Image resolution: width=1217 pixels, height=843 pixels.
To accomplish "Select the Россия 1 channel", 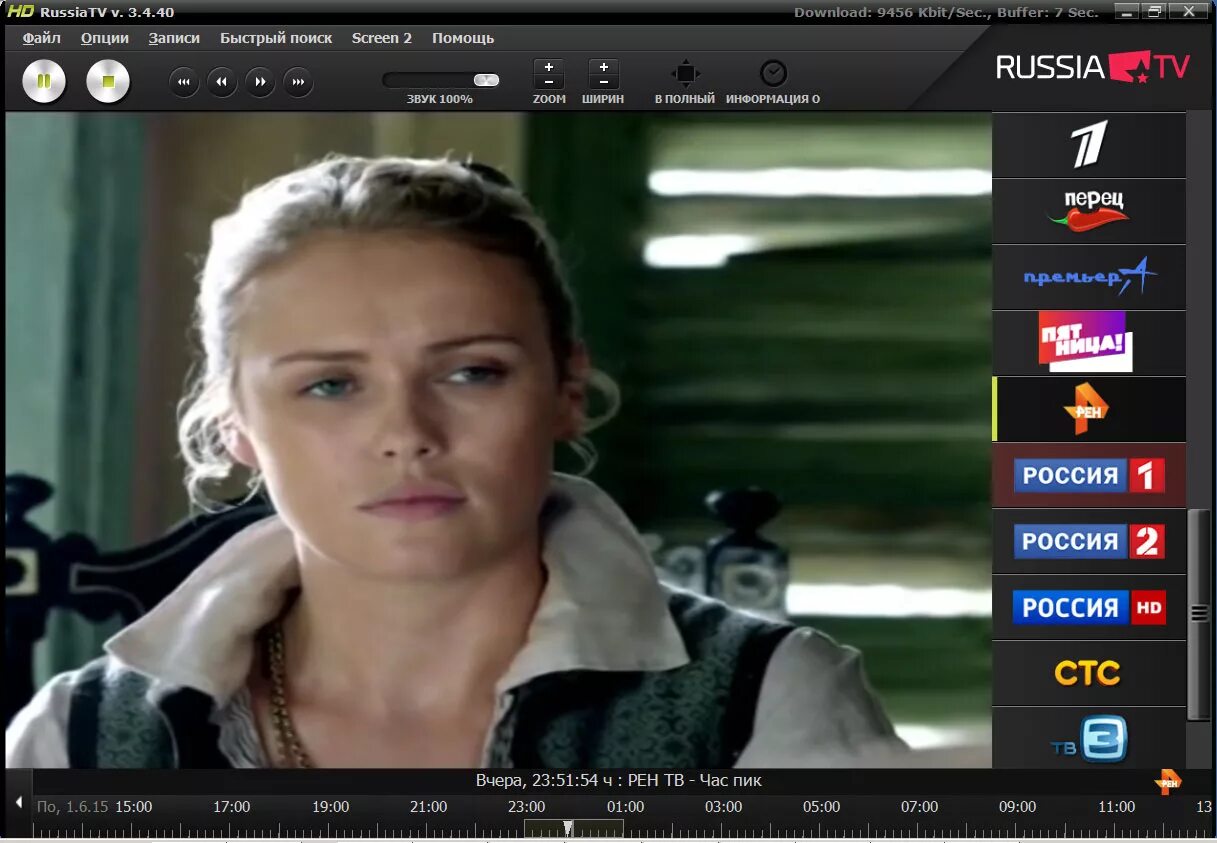I will coord(1088,475).
